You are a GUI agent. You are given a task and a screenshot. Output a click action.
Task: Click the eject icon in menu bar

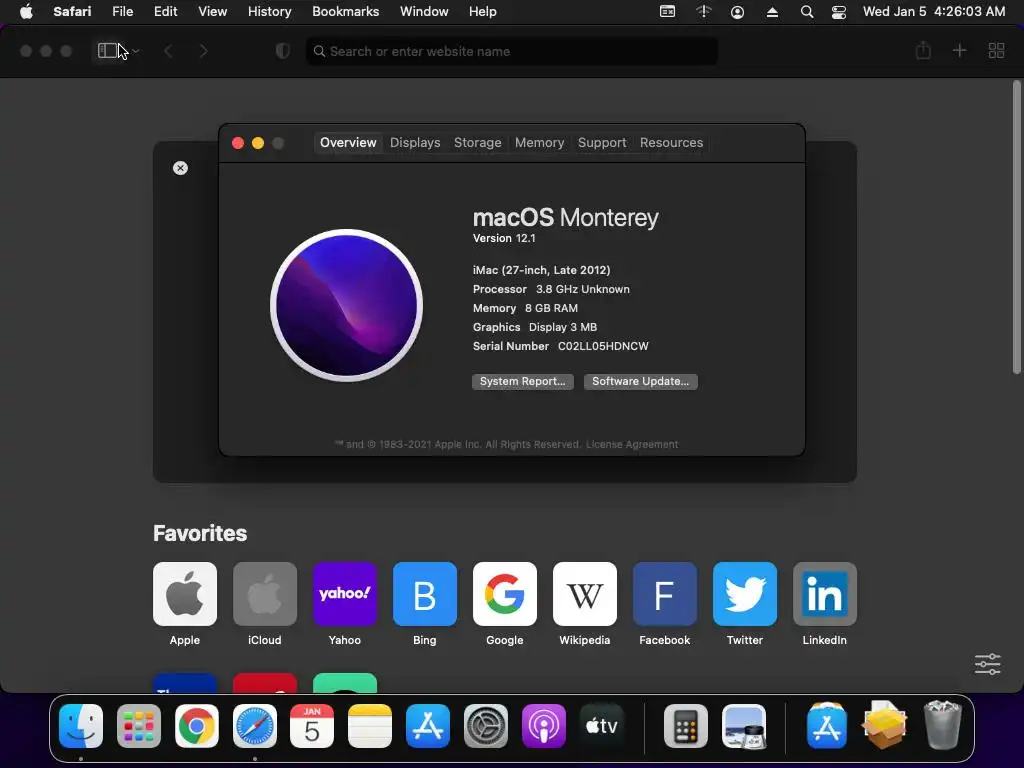[x=772, y=12]
